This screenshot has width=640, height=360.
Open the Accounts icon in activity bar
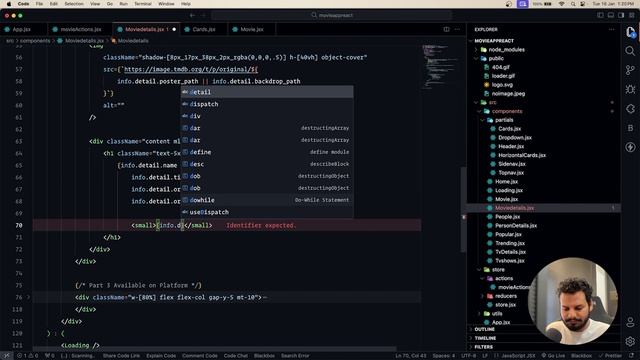tap(630, 322)
